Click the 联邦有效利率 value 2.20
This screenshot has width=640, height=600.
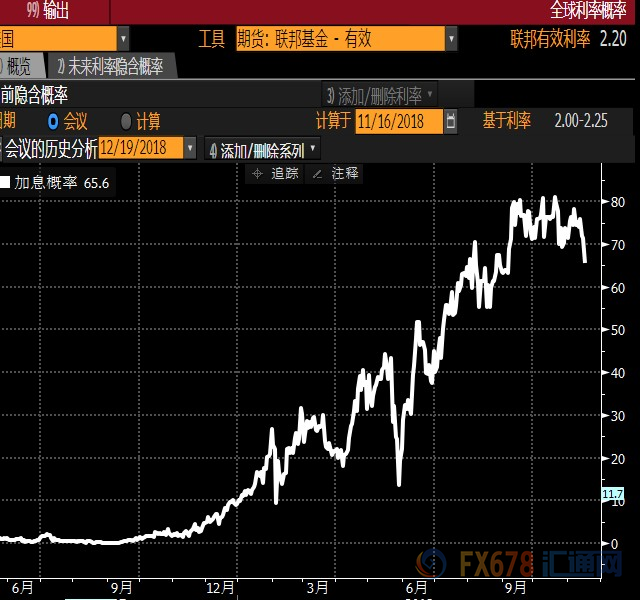tap(613, 39)
